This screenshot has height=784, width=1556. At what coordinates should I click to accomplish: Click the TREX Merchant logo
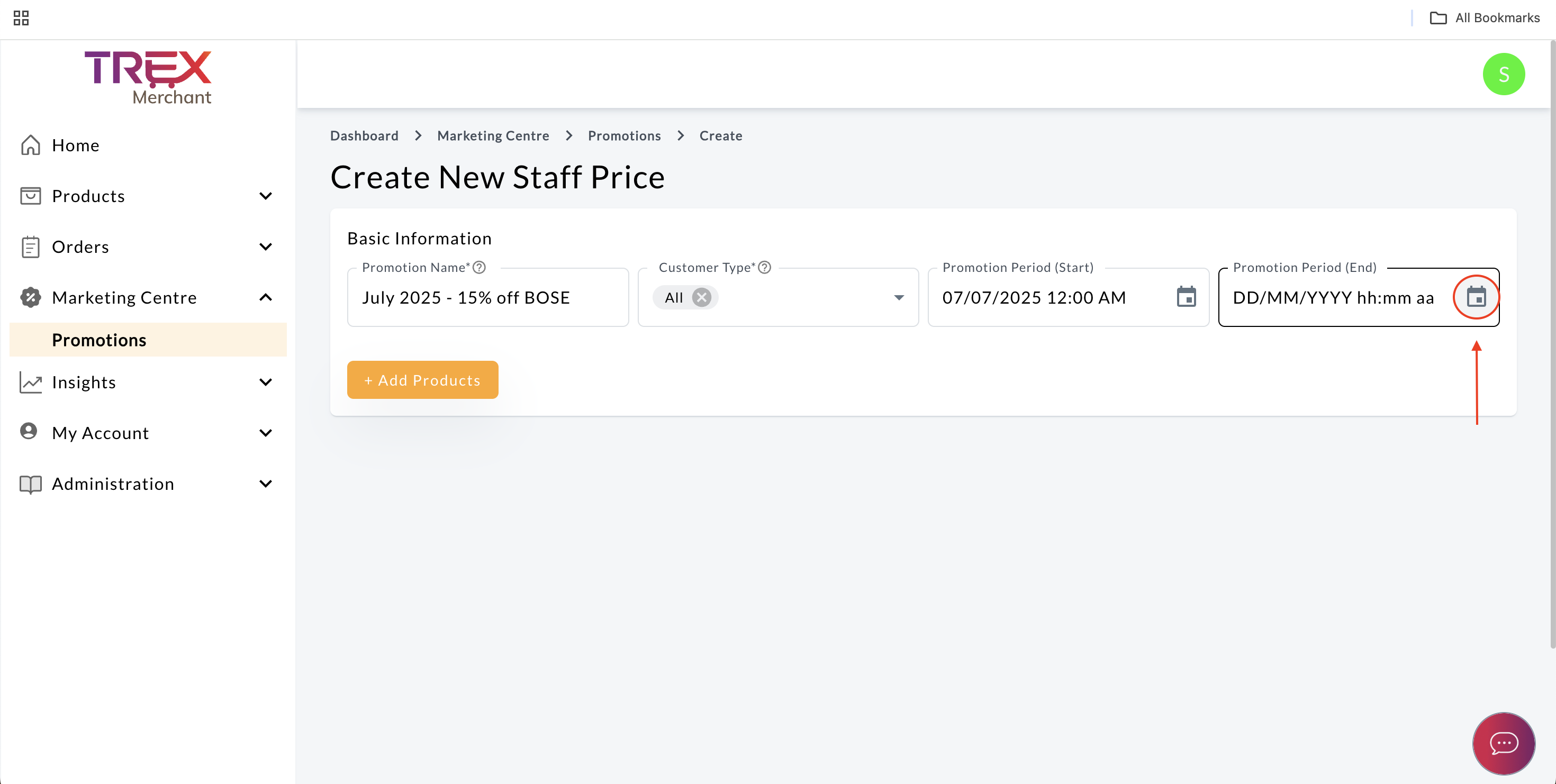coord(148,78)
